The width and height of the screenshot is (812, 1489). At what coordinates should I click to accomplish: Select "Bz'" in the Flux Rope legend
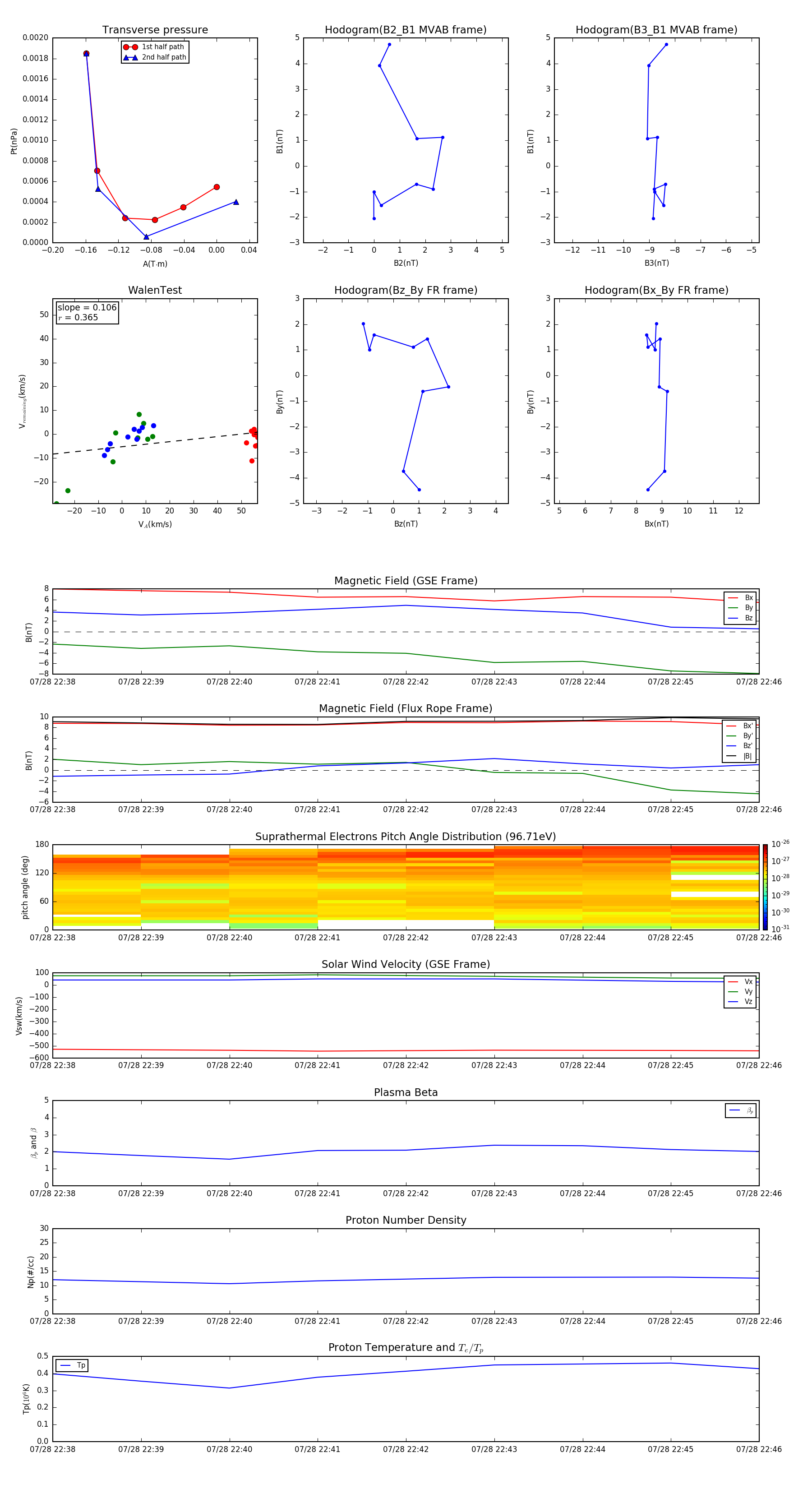pos(740,746)
